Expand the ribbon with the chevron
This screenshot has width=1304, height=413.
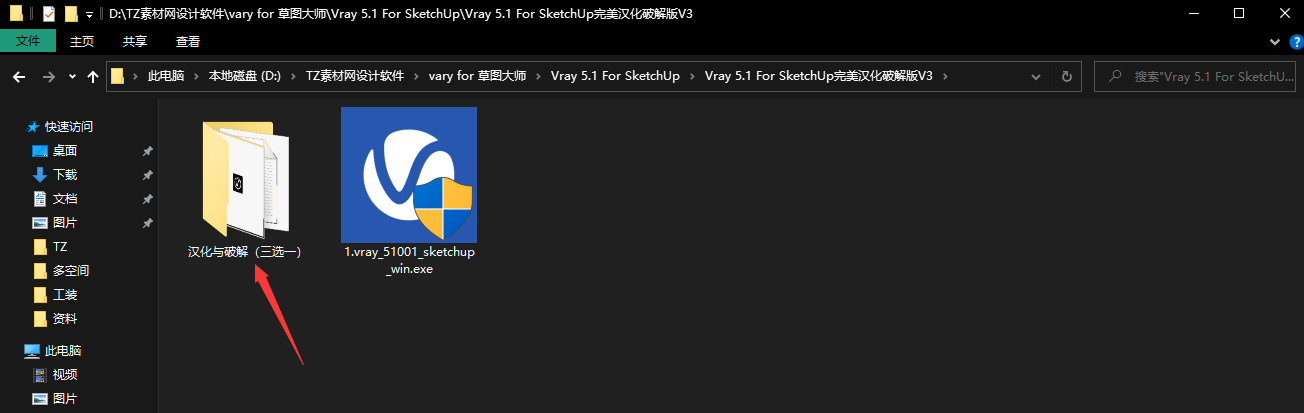pyautogui.click(x=1273, y=41)
